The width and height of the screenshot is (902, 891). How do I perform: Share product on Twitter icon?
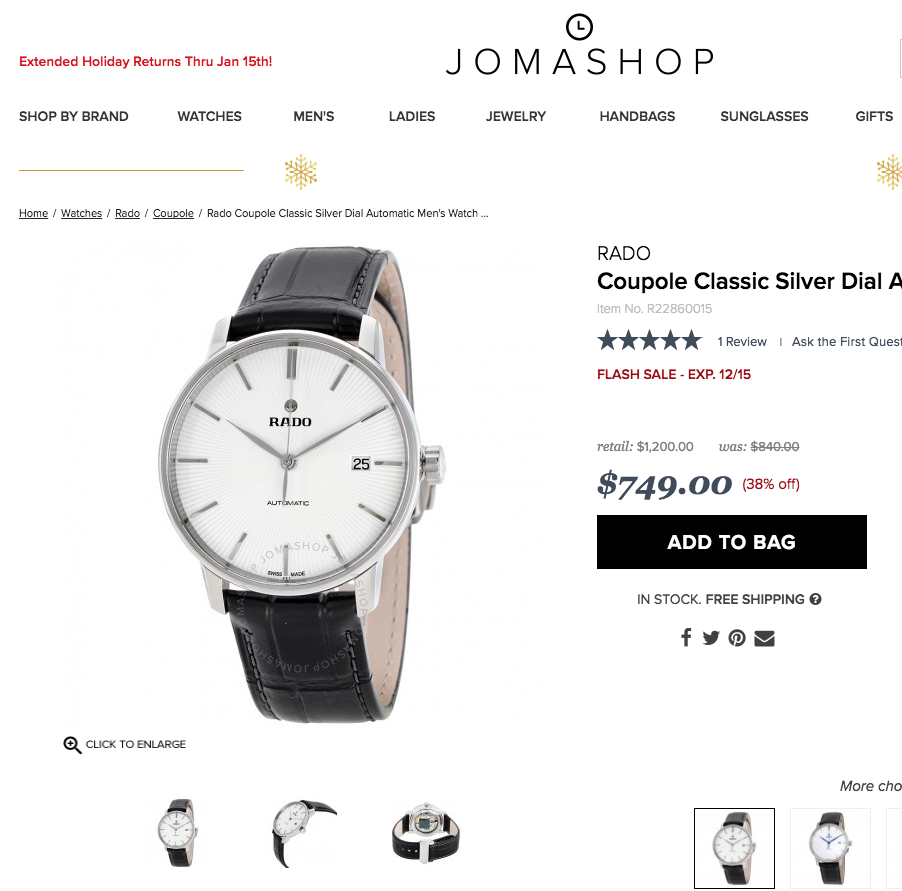[x=711, y=638]
